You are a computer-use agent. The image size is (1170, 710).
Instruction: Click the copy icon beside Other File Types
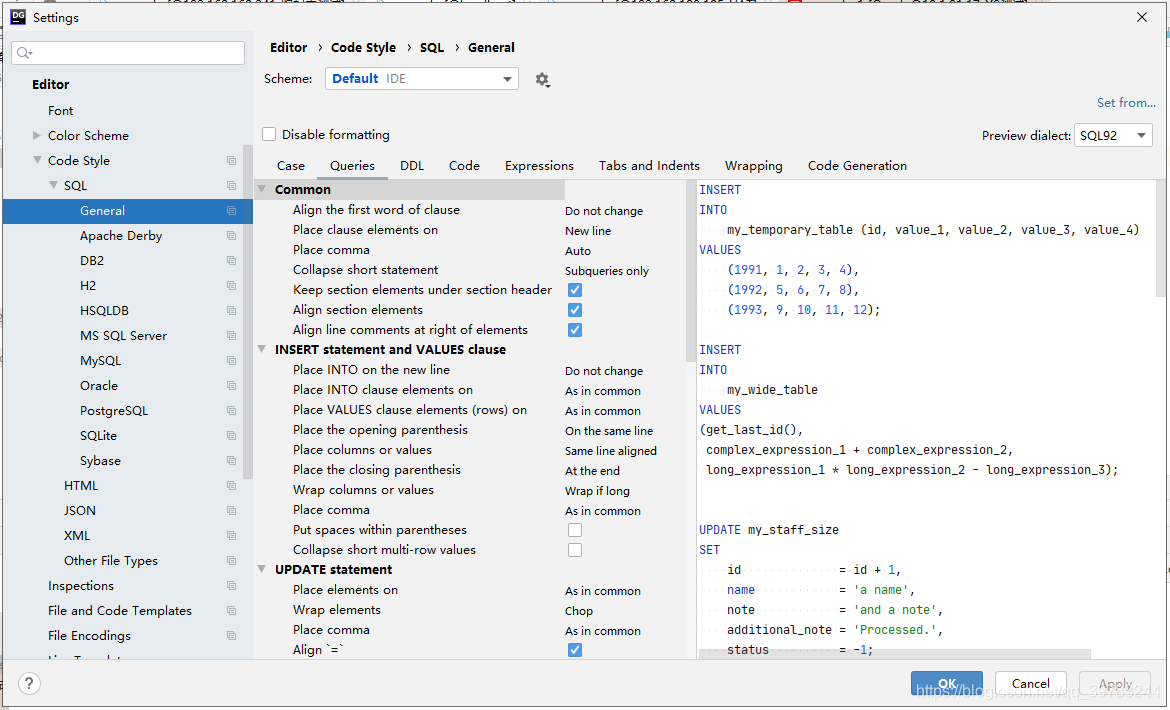click(x=231, y=561)
